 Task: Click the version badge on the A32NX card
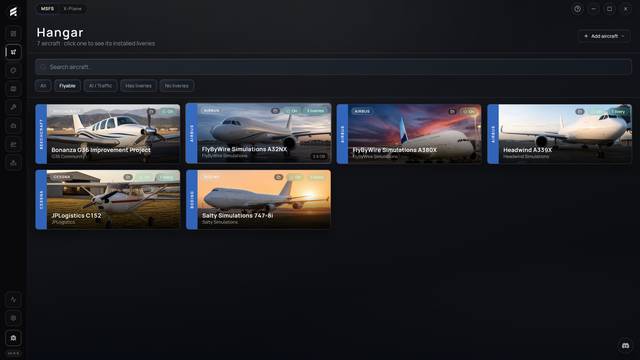click(x=319, y=156)
